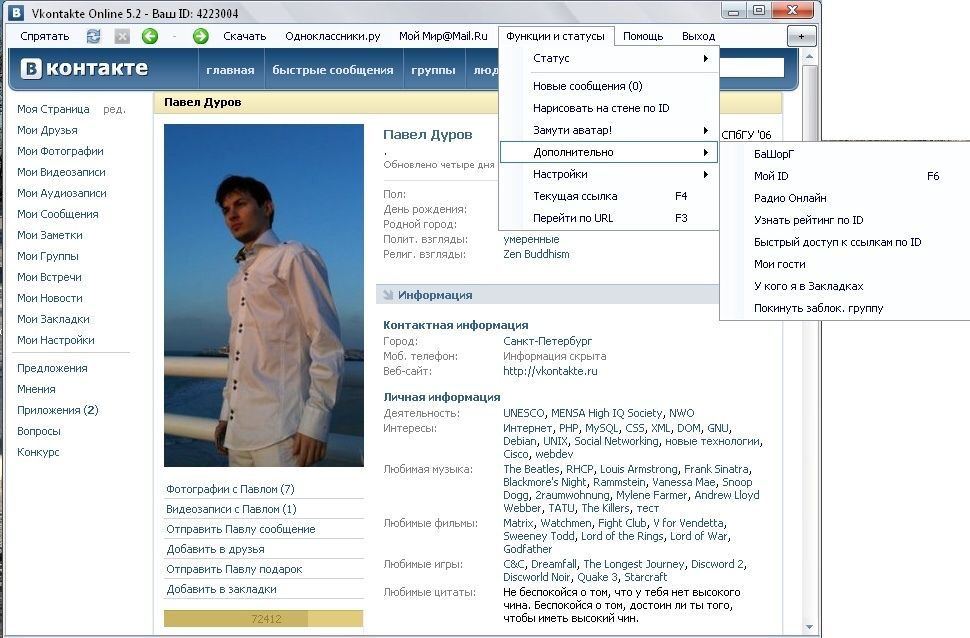Screen dimensions: 970x638
Task: Click the grey stop loading icon
Action: pos(122,37)
